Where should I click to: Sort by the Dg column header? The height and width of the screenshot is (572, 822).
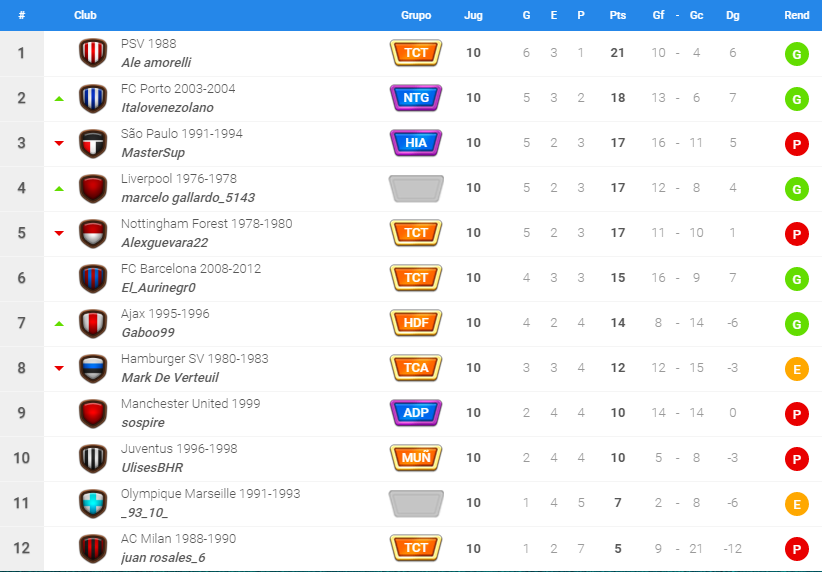click(732, 15)
